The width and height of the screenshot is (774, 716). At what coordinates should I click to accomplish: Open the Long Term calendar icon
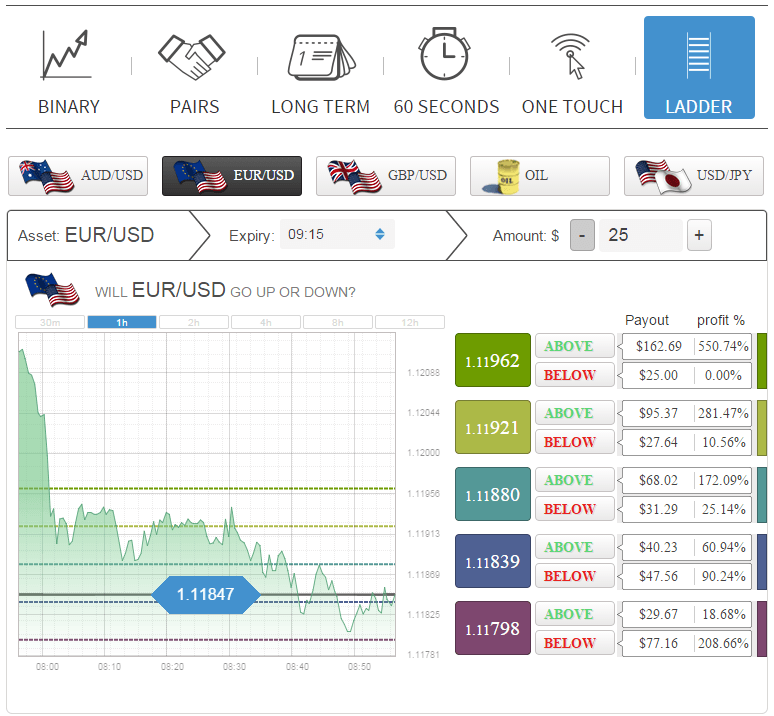click(x=321, y=57)
